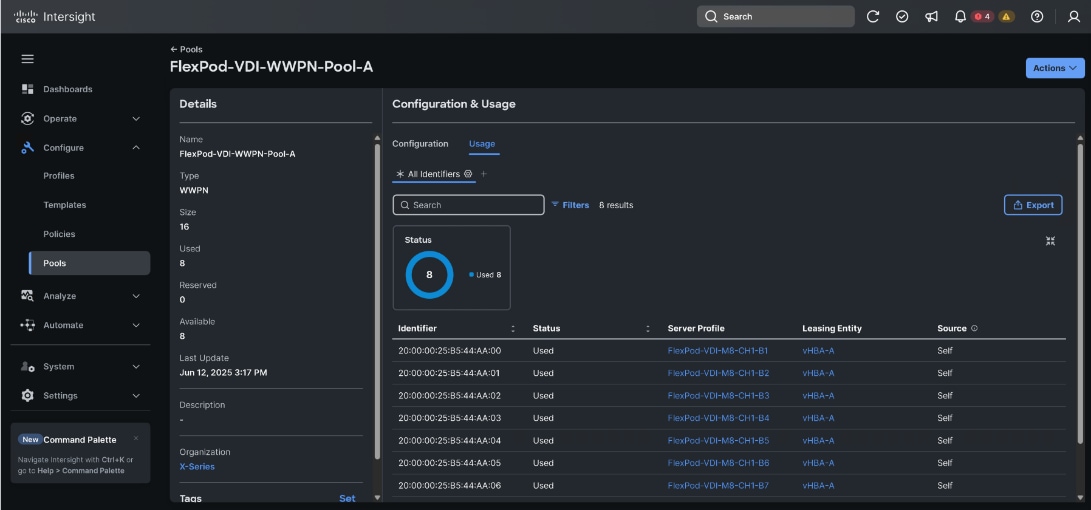Click the Operate sidebar icon
This screenshot has height=510, width=1091.
28,118
